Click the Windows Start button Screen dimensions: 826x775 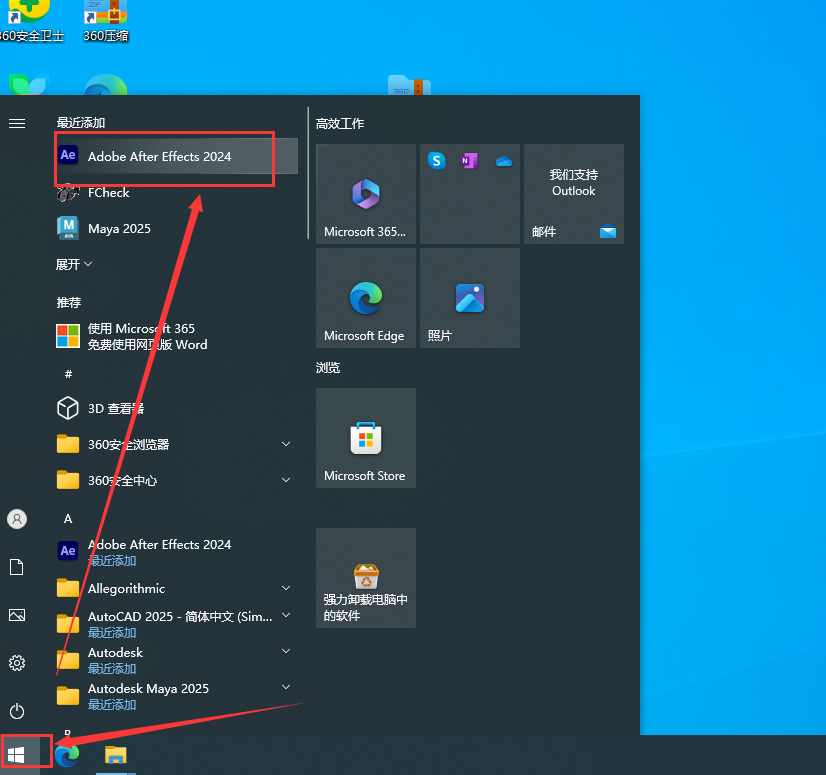[x=16, y=755]
